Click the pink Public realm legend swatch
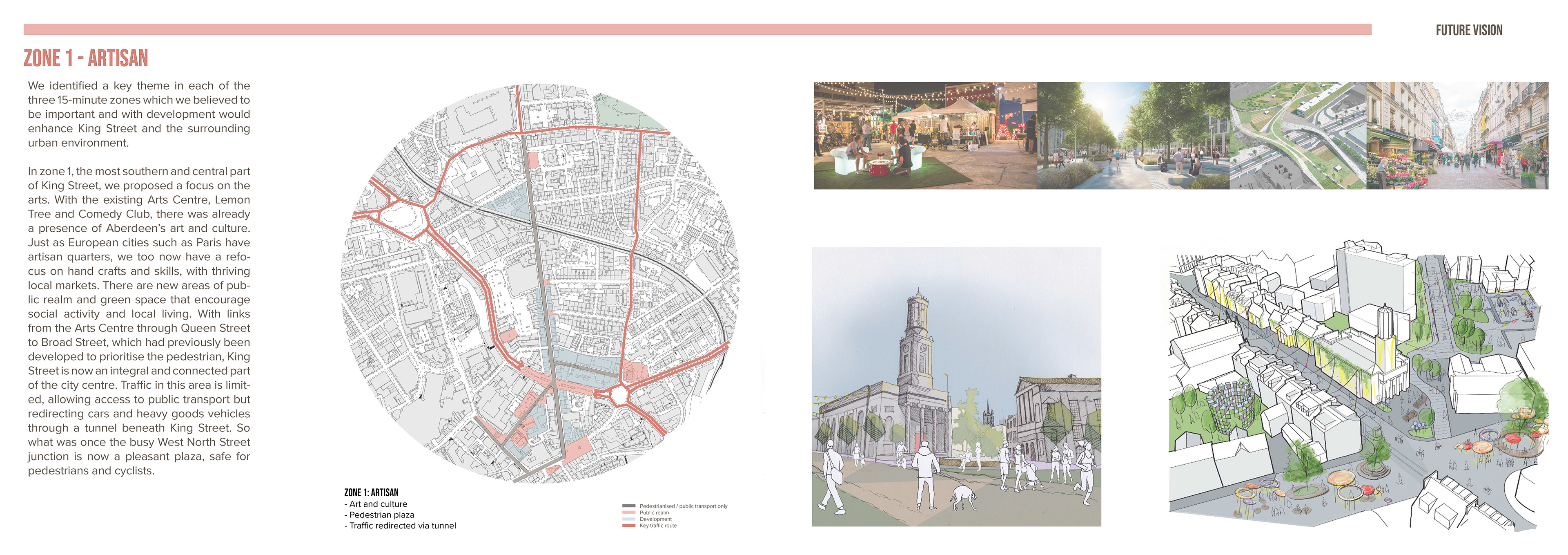This screenshot has height=555, width=1568. pyautogui.click(x=629, y=512)
